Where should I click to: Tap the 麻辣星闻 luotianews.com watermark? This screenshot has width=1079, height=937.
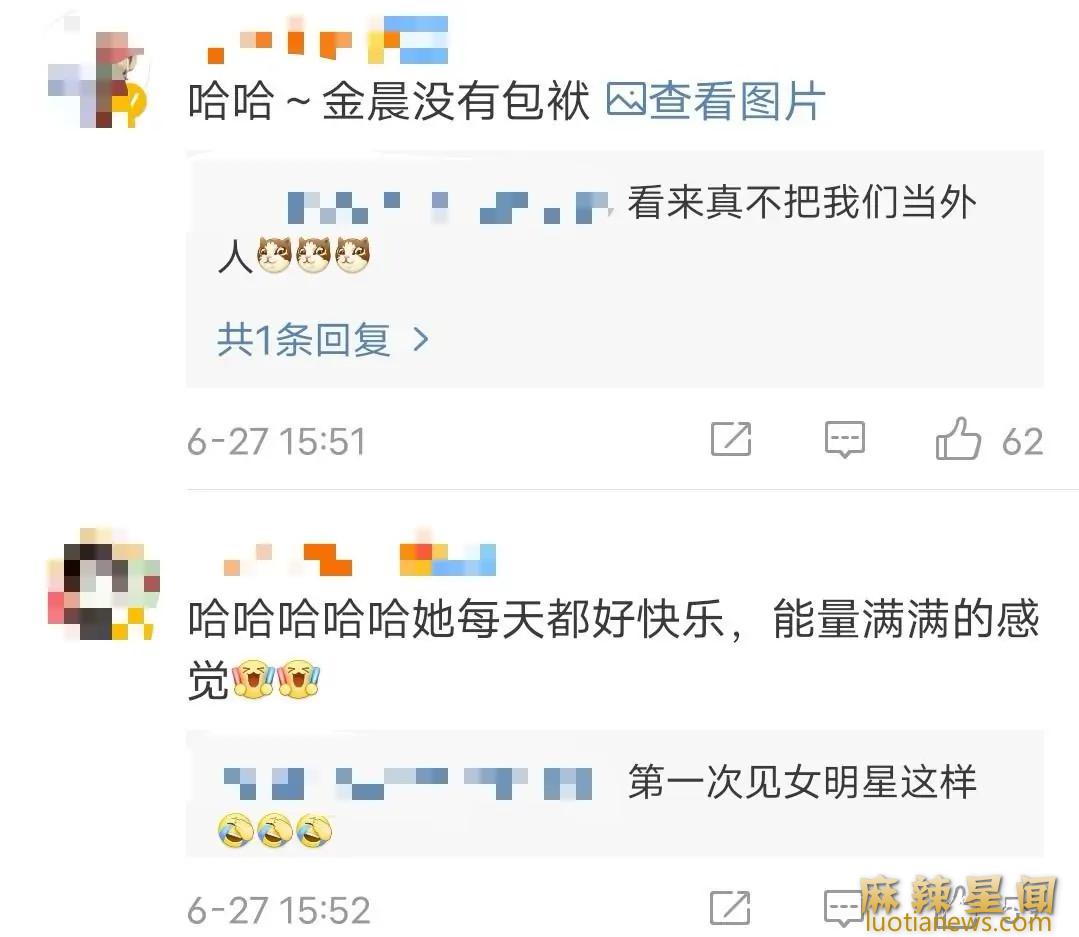tap(957, 905)
